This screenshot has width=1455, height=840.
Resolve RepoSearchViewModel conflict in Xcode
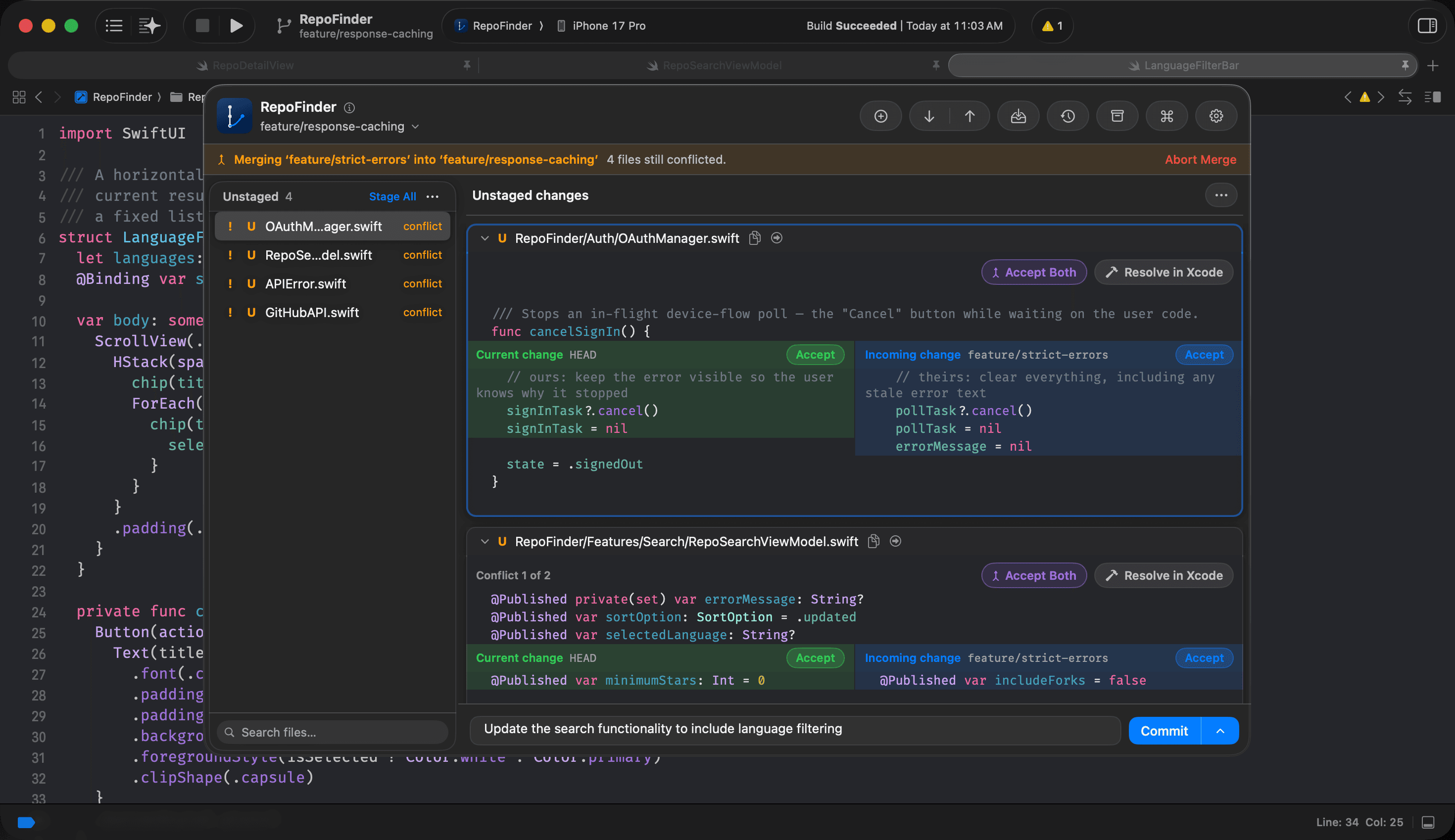1164,575
